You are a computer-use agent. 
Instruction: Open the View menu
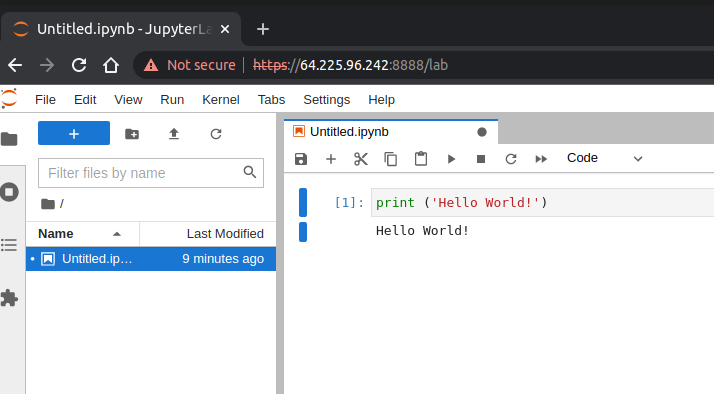pos(128,100)
